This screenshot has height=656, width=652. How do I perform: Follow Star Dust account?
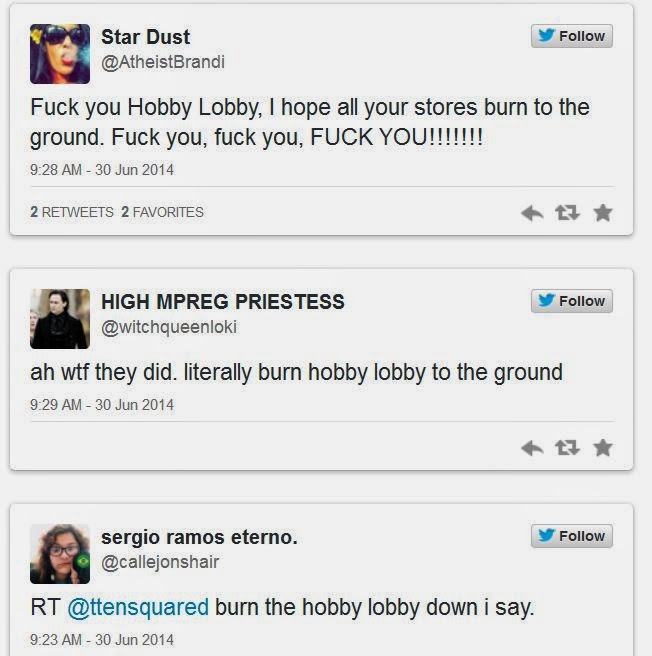[571, 36]
